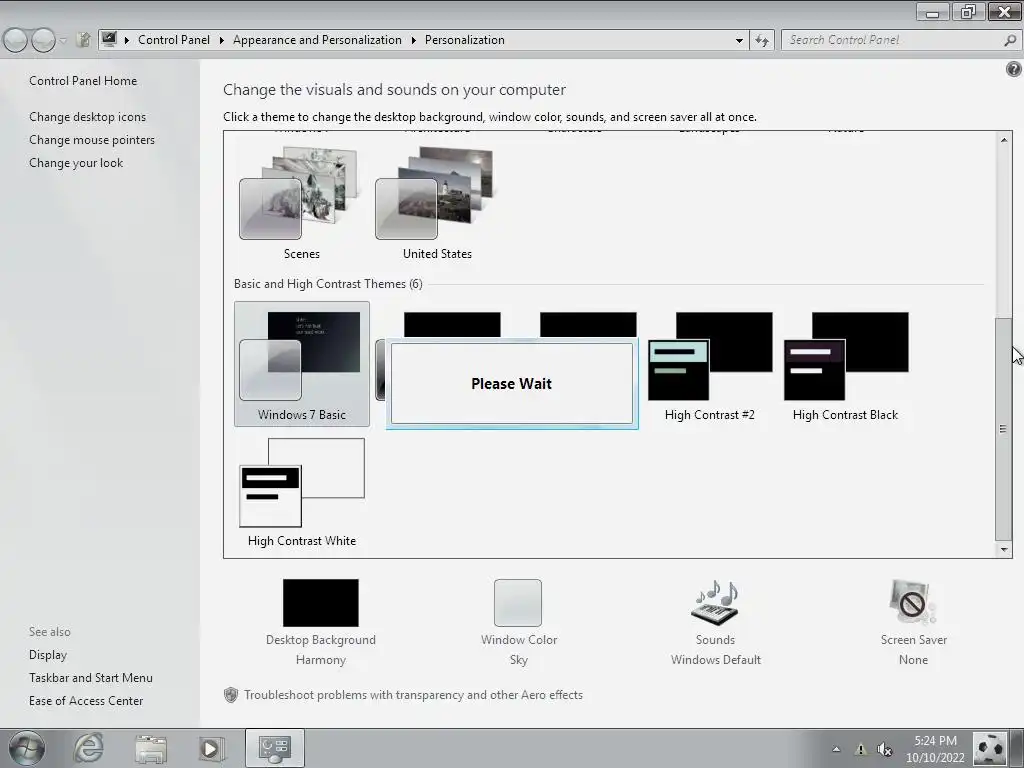Click the Control Panel breadcrumb
1024x768 pixels.
(174, 40)
